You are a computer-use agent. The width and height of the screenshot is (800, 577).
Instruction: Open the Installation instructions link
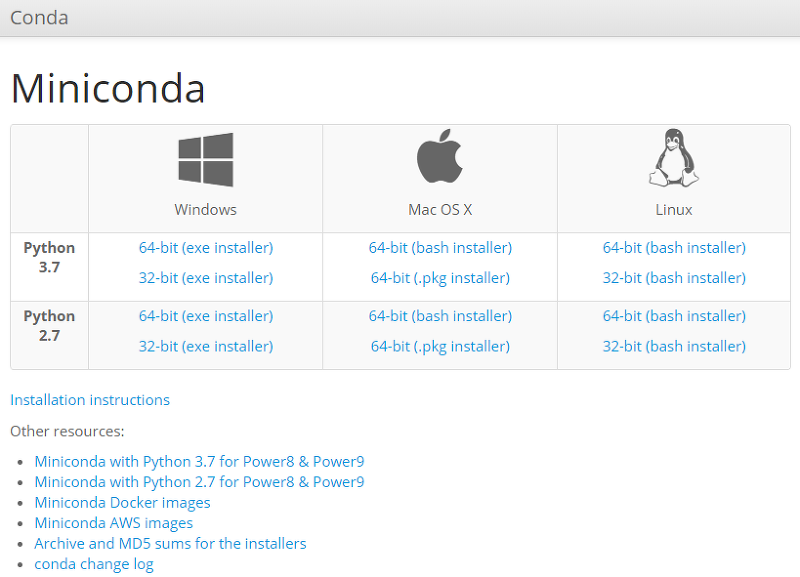[x=90, y=400]
